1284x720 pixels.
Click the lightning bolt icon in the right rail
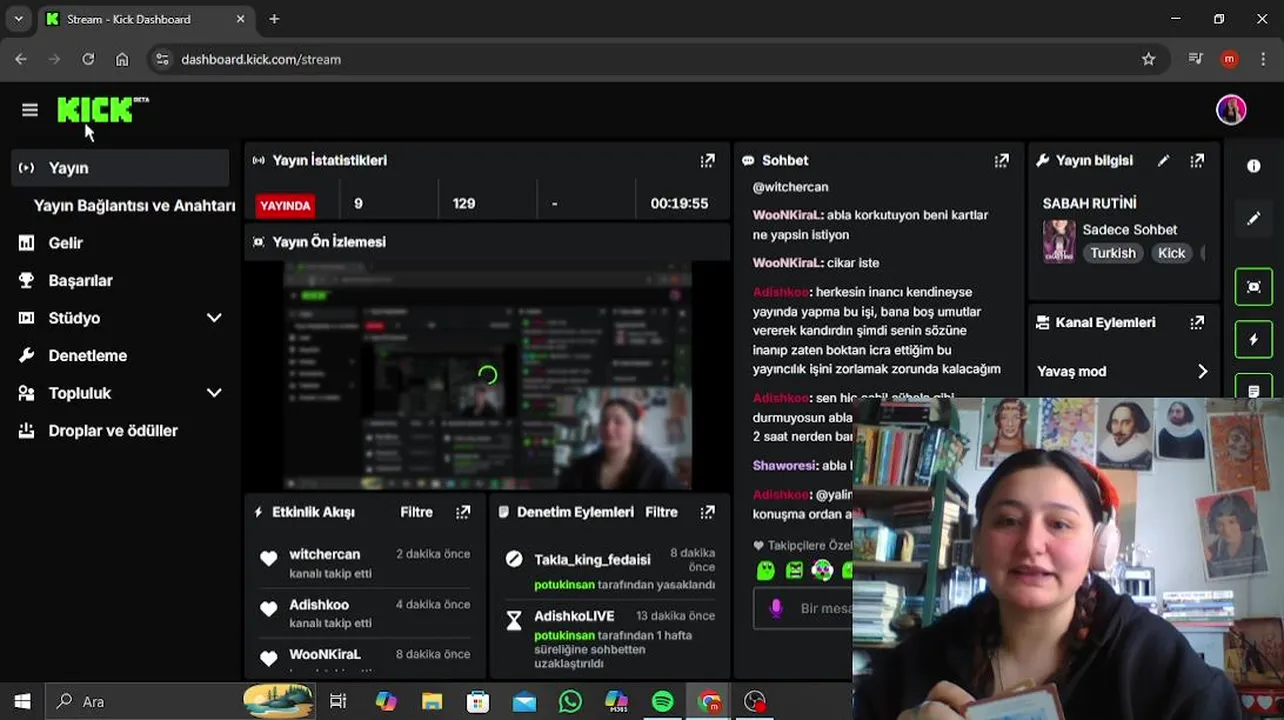[1254, 340]
